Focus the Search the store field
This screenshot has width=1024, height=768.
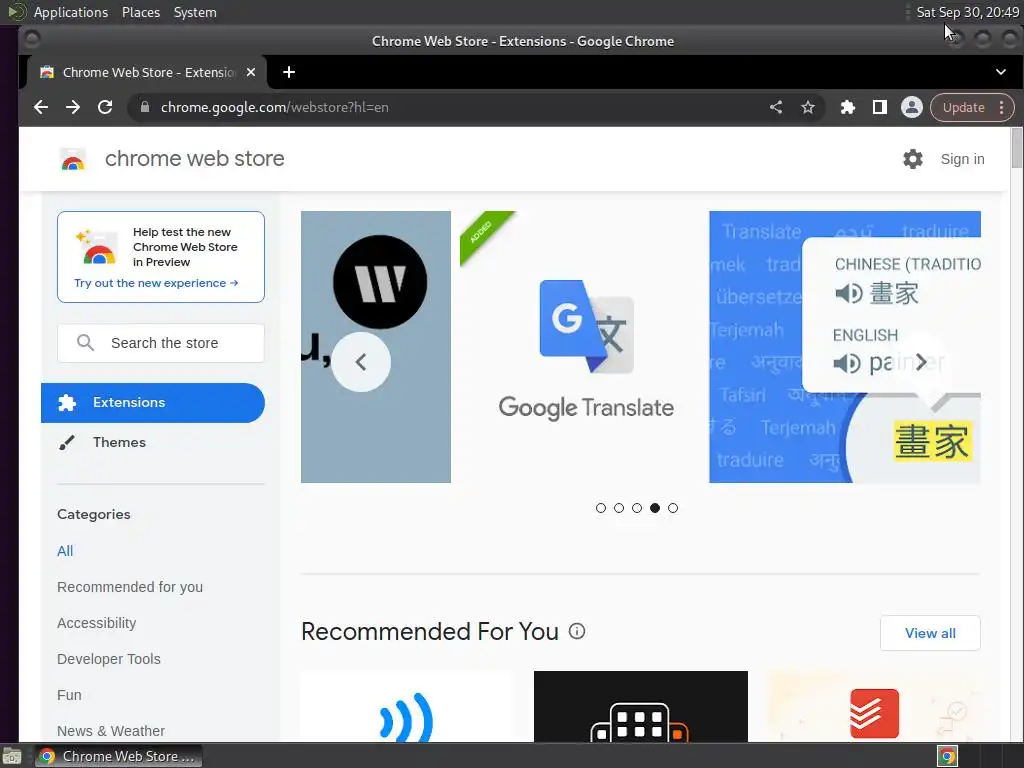point(161,343)
